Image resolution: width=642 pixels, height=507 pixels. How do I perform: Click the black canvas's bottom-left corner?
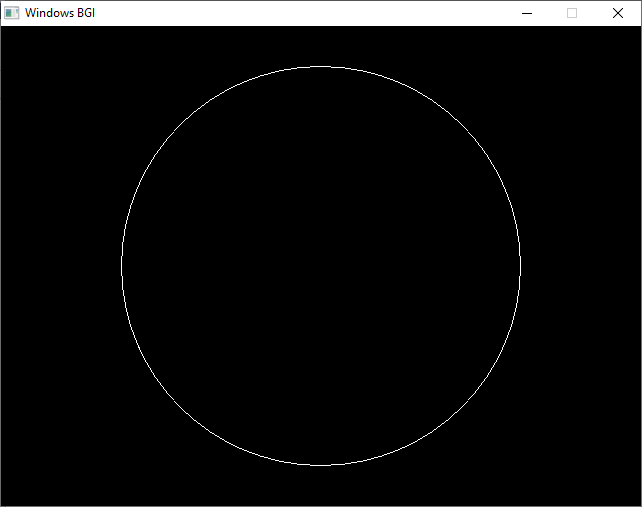[4, 503]
